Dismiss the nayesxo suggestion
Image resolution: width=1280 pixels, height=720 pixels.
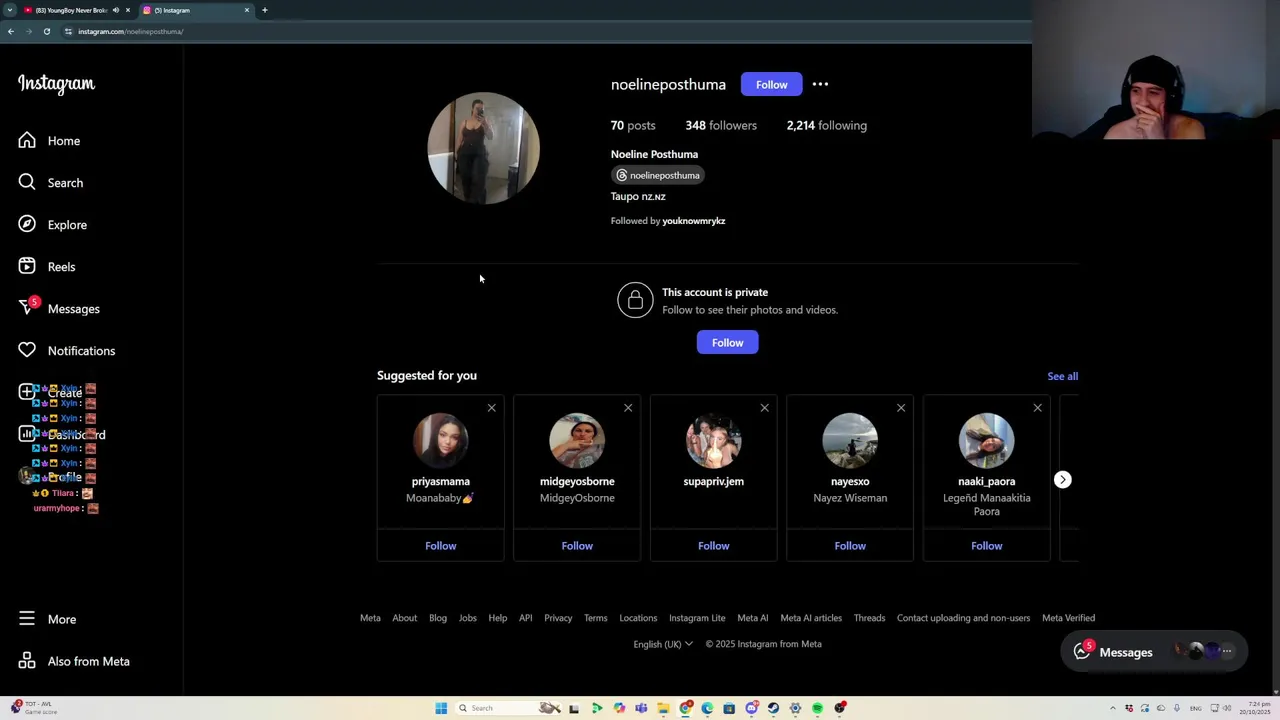pyautogui.click(x=901, y=408)
